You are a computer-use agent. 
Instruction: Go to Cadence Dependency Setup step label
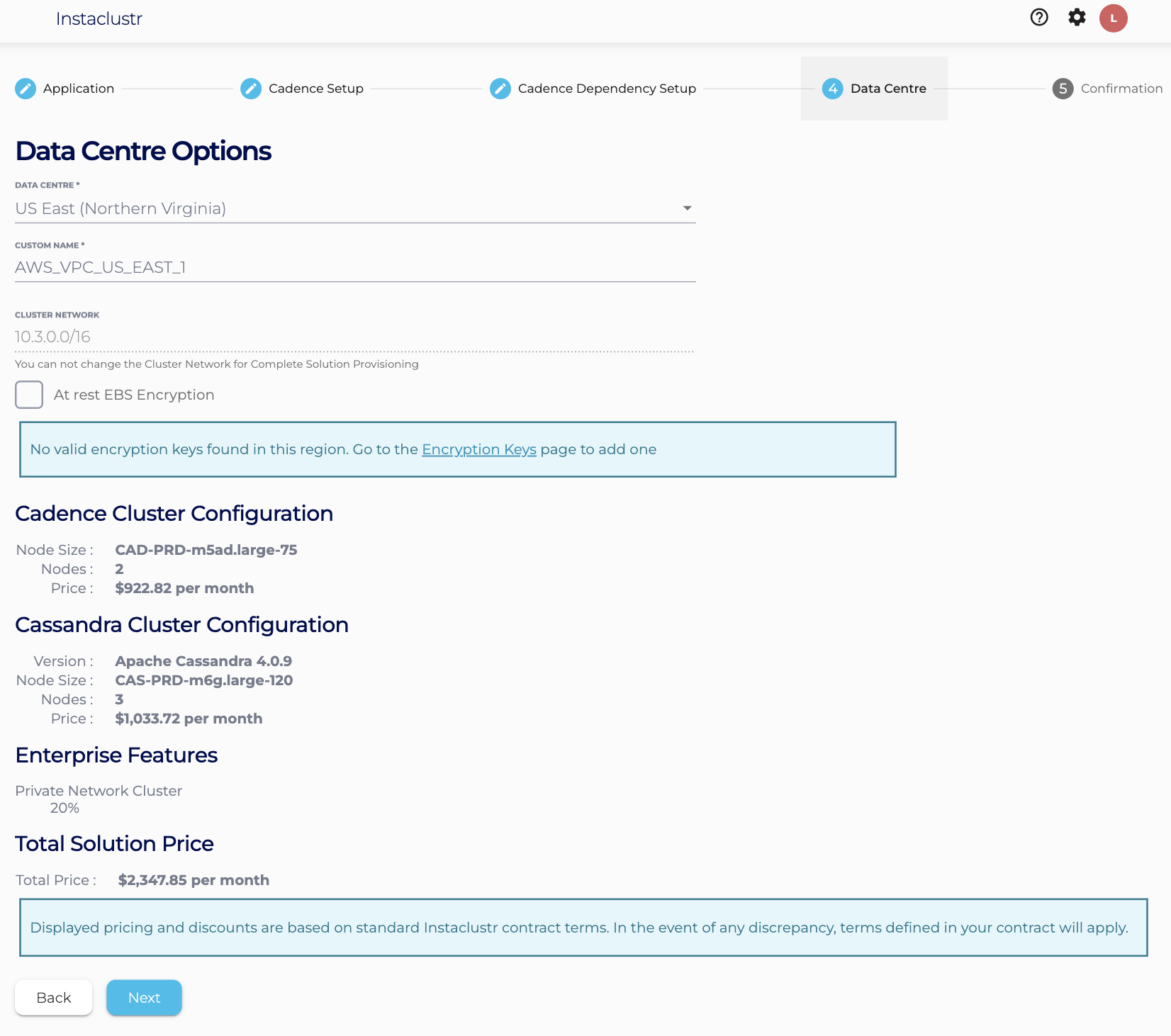click(x=607, y=89)
